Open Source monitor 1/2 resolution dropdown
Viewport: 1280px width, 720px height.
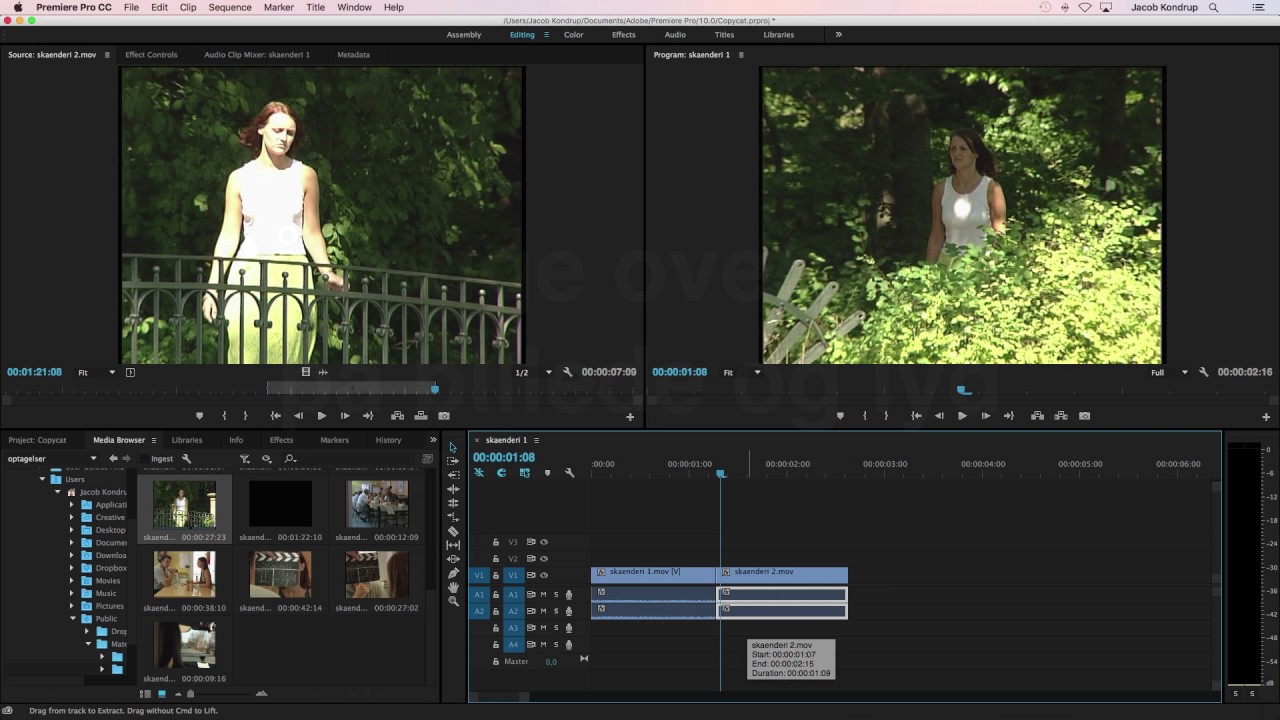[x=533, y=372]
